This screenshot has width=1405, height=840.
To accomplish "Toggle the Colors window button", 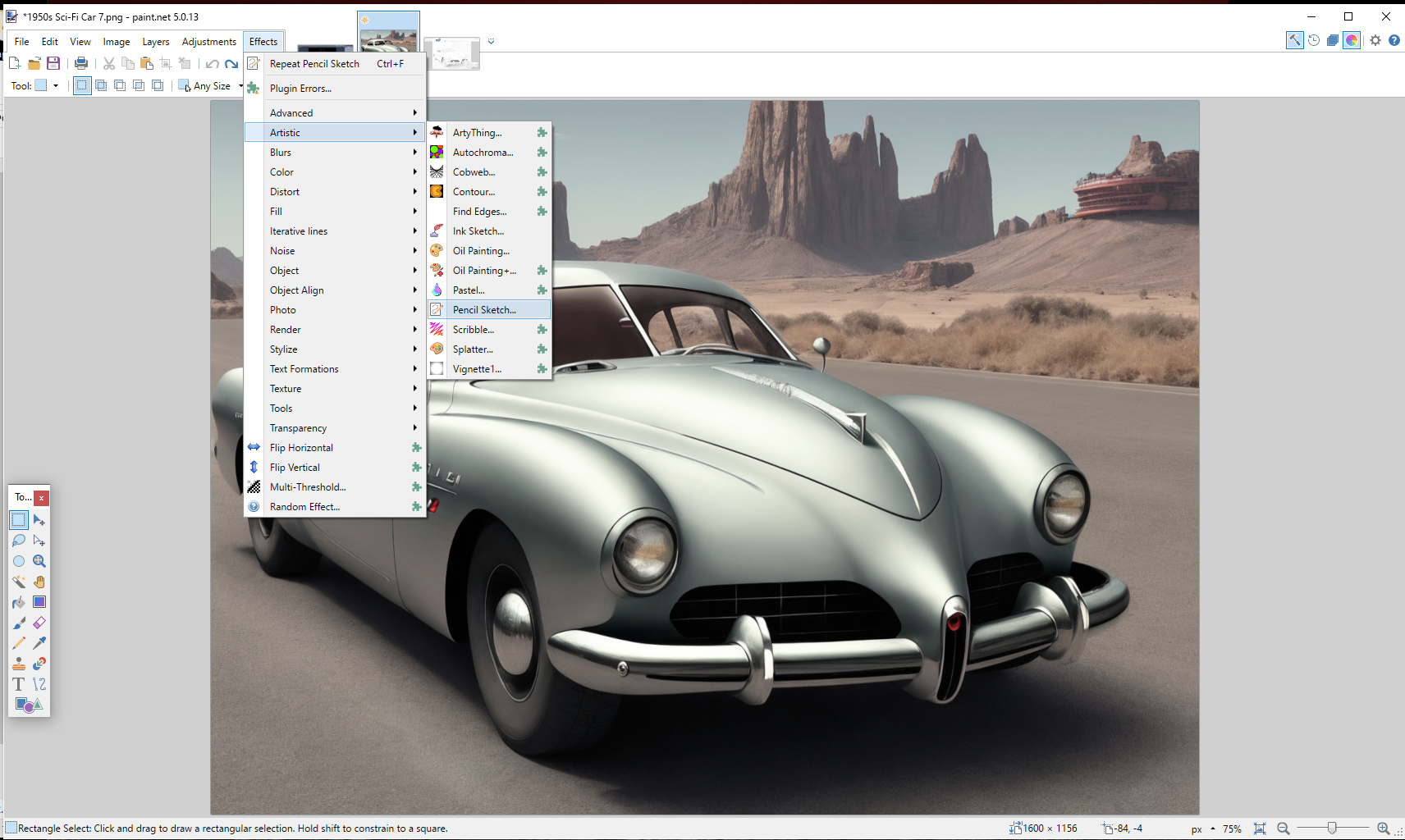I will click(1352, 40).
